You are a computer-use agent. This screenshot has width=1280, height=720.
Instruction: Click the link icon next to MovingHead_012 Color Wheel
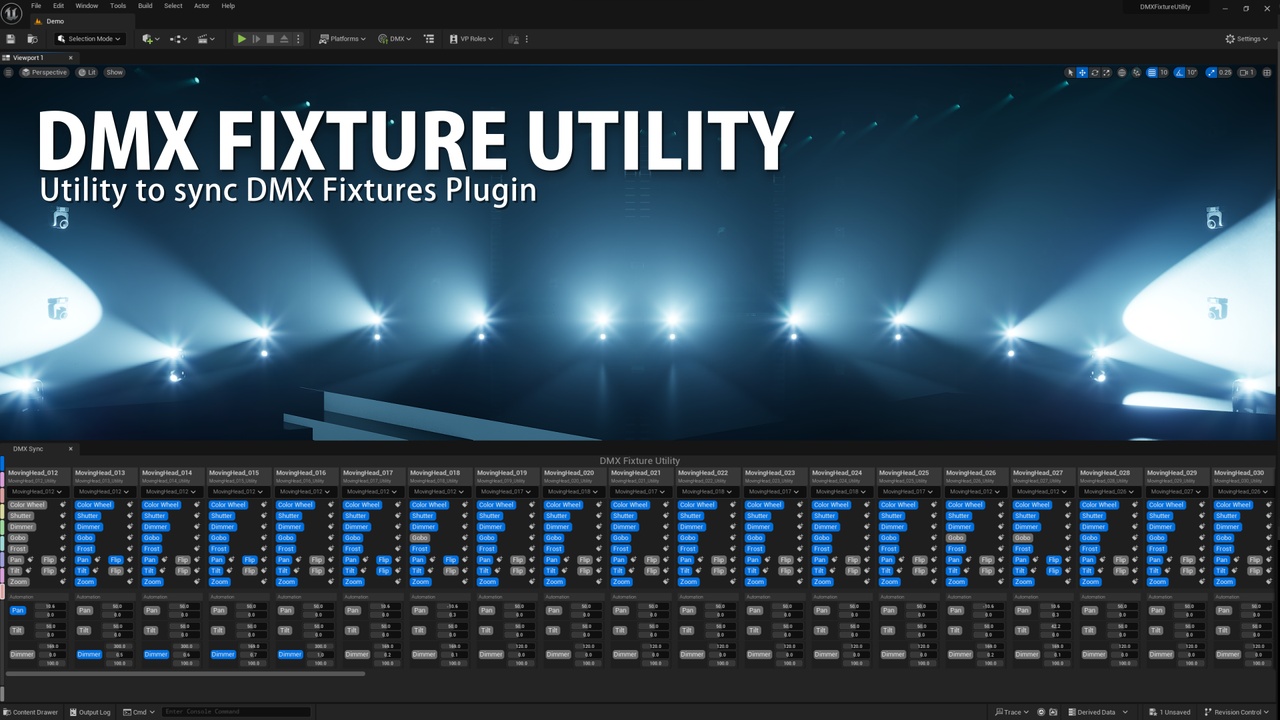pos(63,505)
